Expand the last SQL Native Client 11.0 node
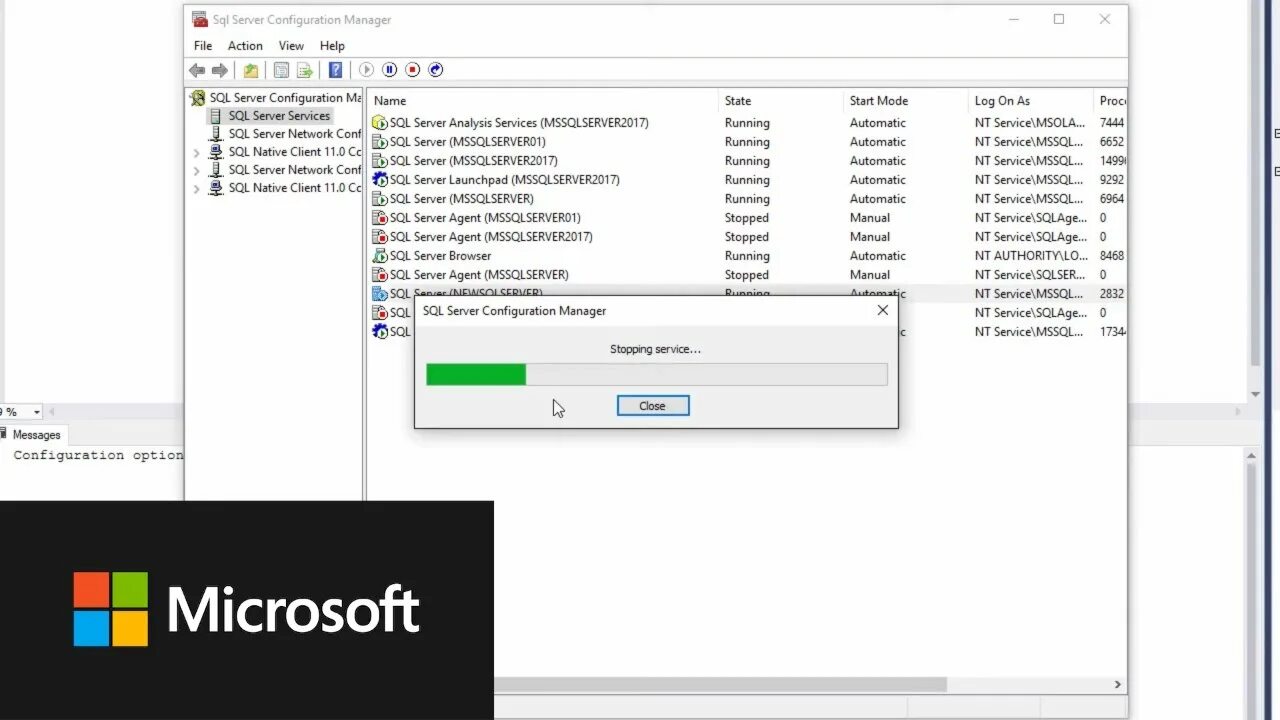 [x=197, y=189]
